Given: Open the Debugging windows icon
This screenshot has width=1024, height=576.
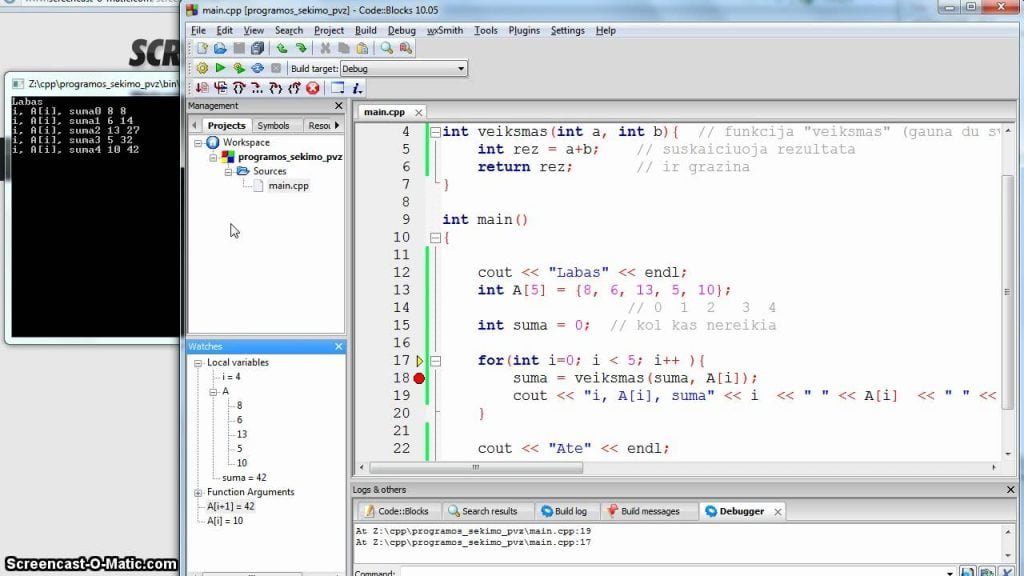Looking at the screenshot, I should pos(337,88).
